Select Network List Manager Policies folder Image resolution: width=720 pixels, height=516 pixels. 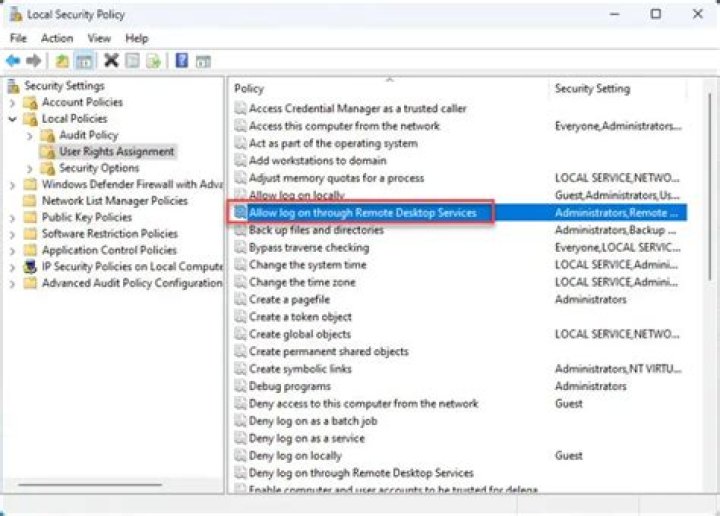pyautogui.click(x=114, y=201)
